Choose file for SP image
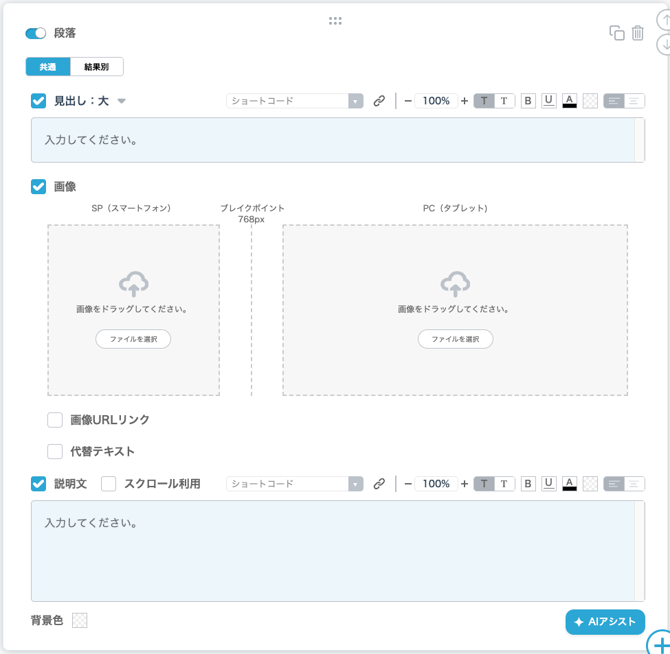The image size is (670, 654). [x=133, y=339]
